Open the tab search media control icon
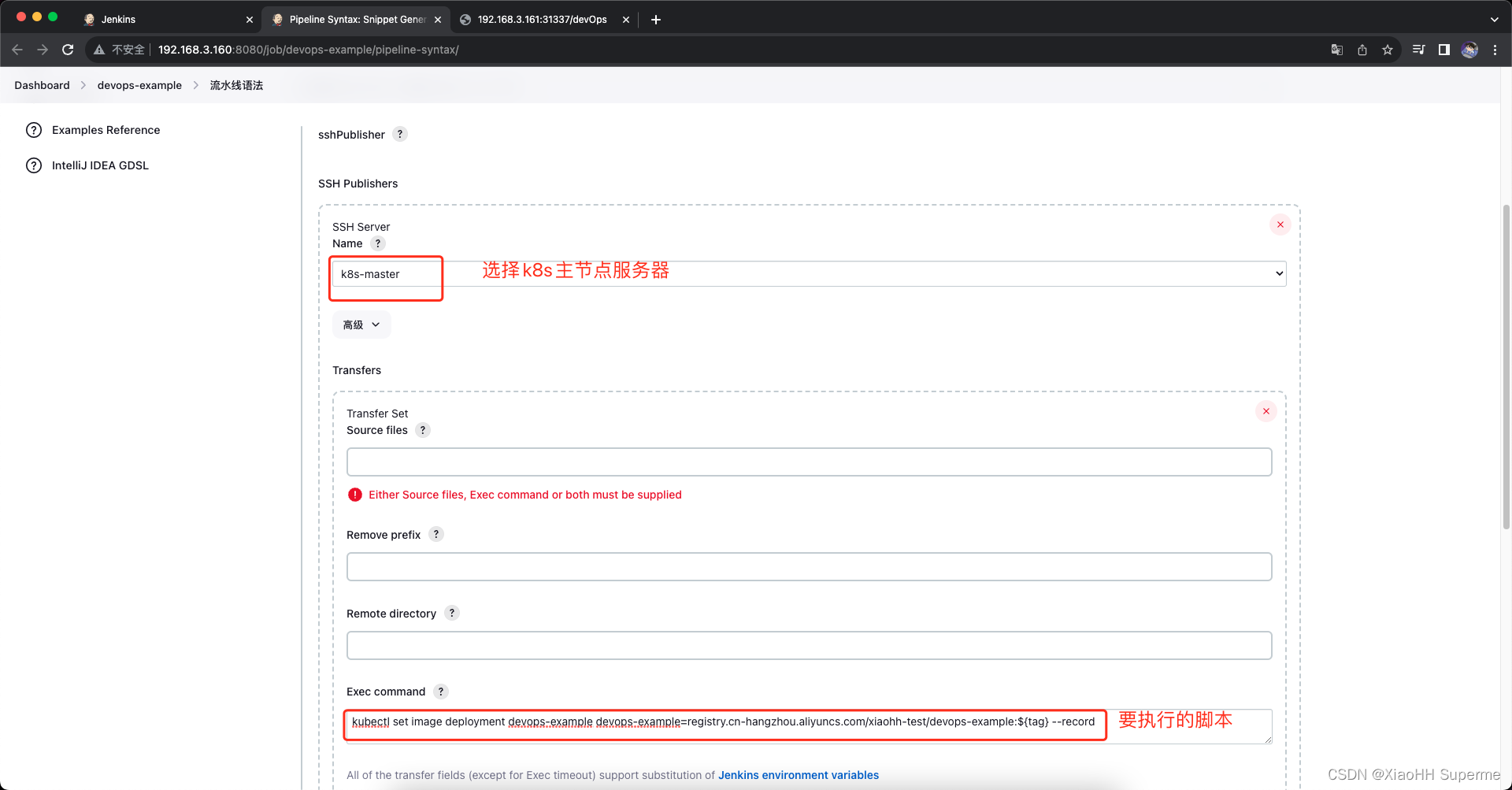 (x=1419, y=50)
